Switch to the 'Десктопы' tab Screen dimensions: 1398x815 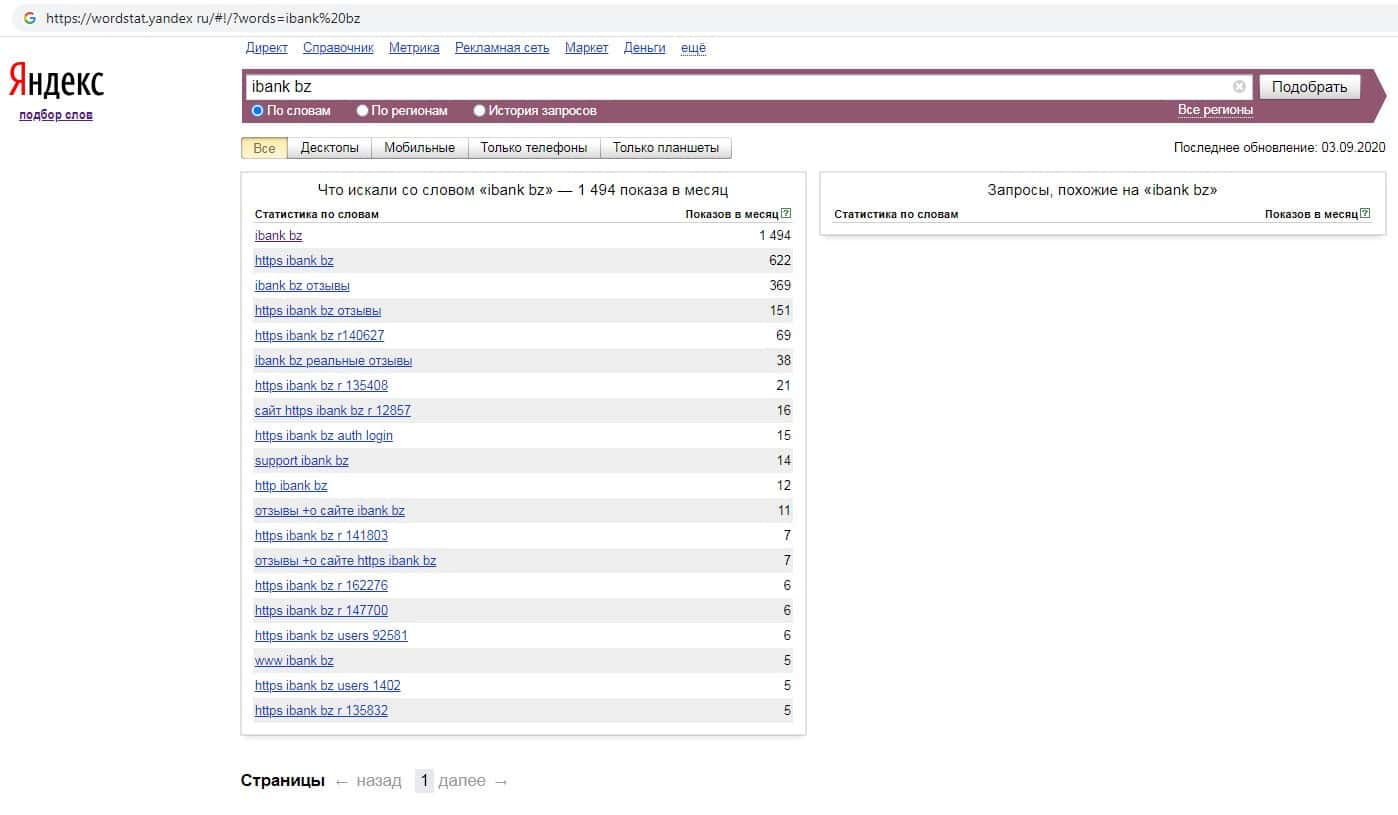(329, 148)
